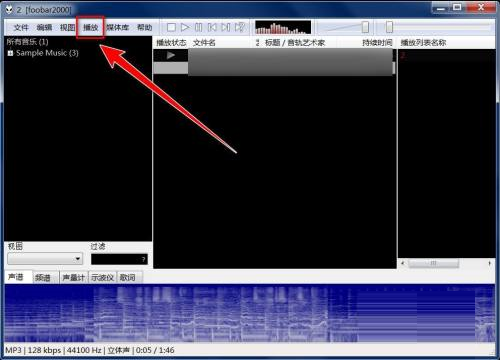Select the Sample Music (3) tree item
500x360 pixels.
(47, 53)
